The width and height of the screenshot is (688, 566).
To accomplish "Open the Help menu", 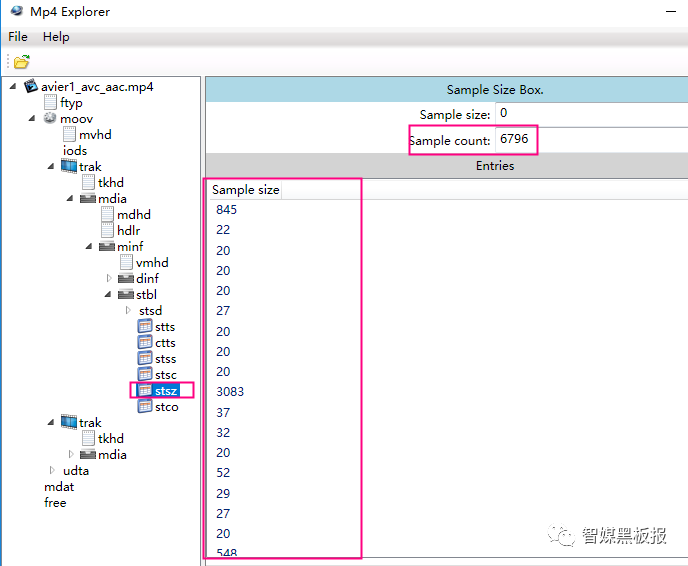I will [56, 37].
